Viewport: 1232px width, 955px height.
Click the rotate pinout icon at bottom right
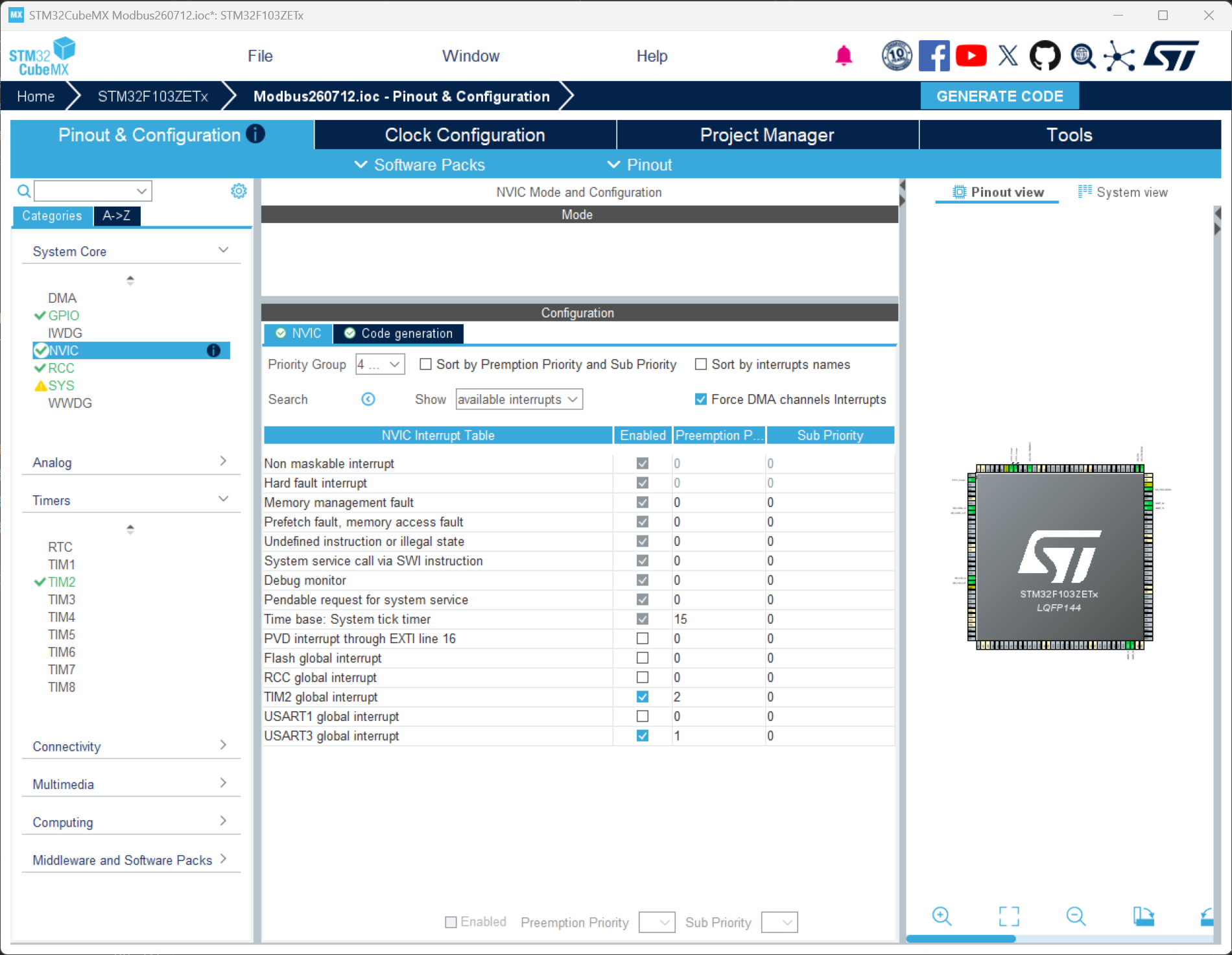pos(1207,916)
